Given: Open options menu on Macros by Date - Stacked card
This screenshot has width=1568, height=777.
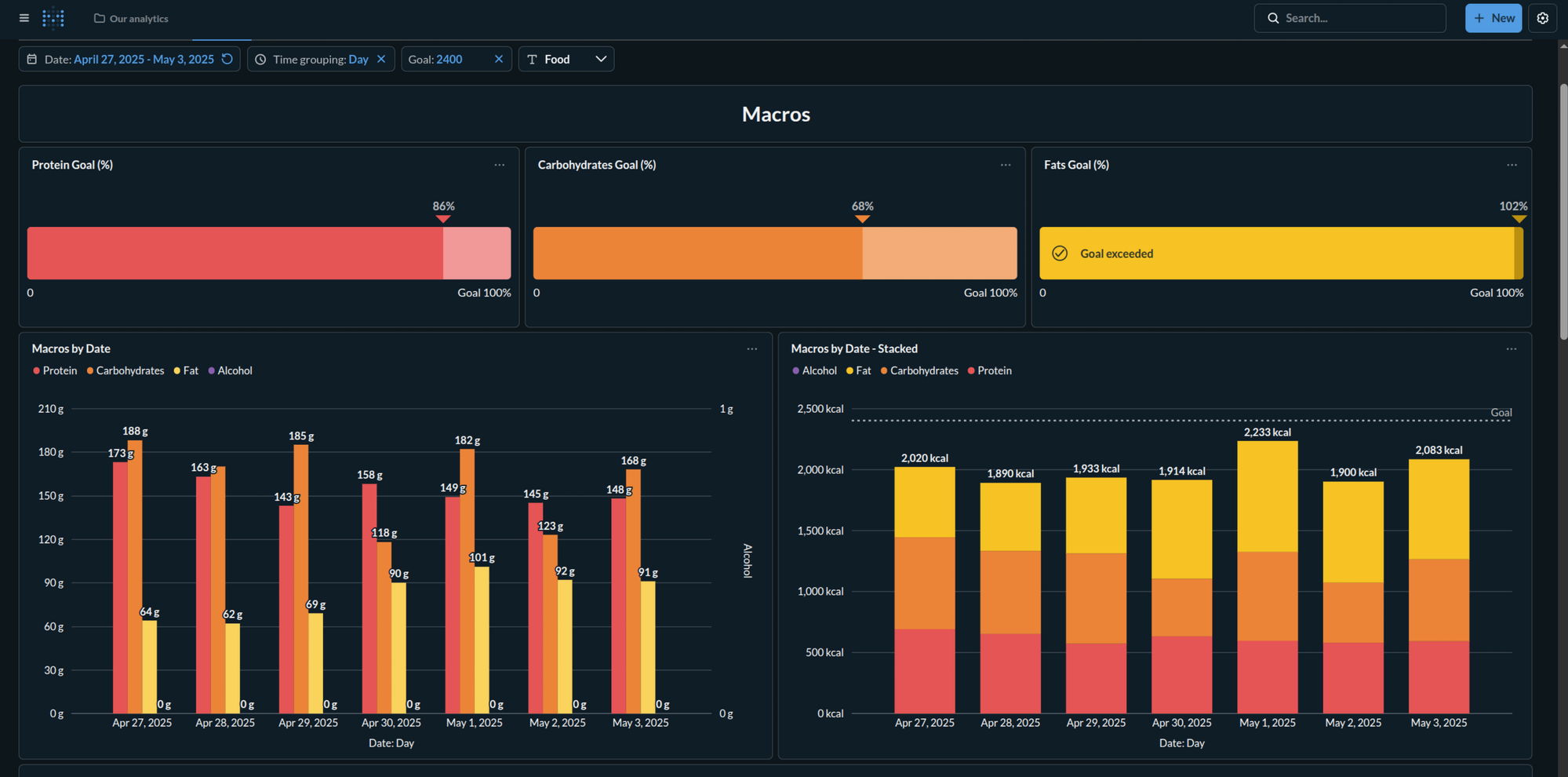Looking at the screenshot, I should point(1512,348).
